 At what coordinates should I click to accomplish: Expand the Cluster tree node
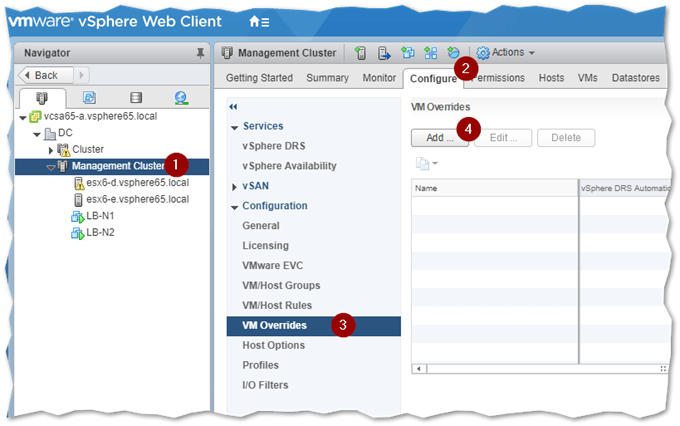click(x=51, y=150)
